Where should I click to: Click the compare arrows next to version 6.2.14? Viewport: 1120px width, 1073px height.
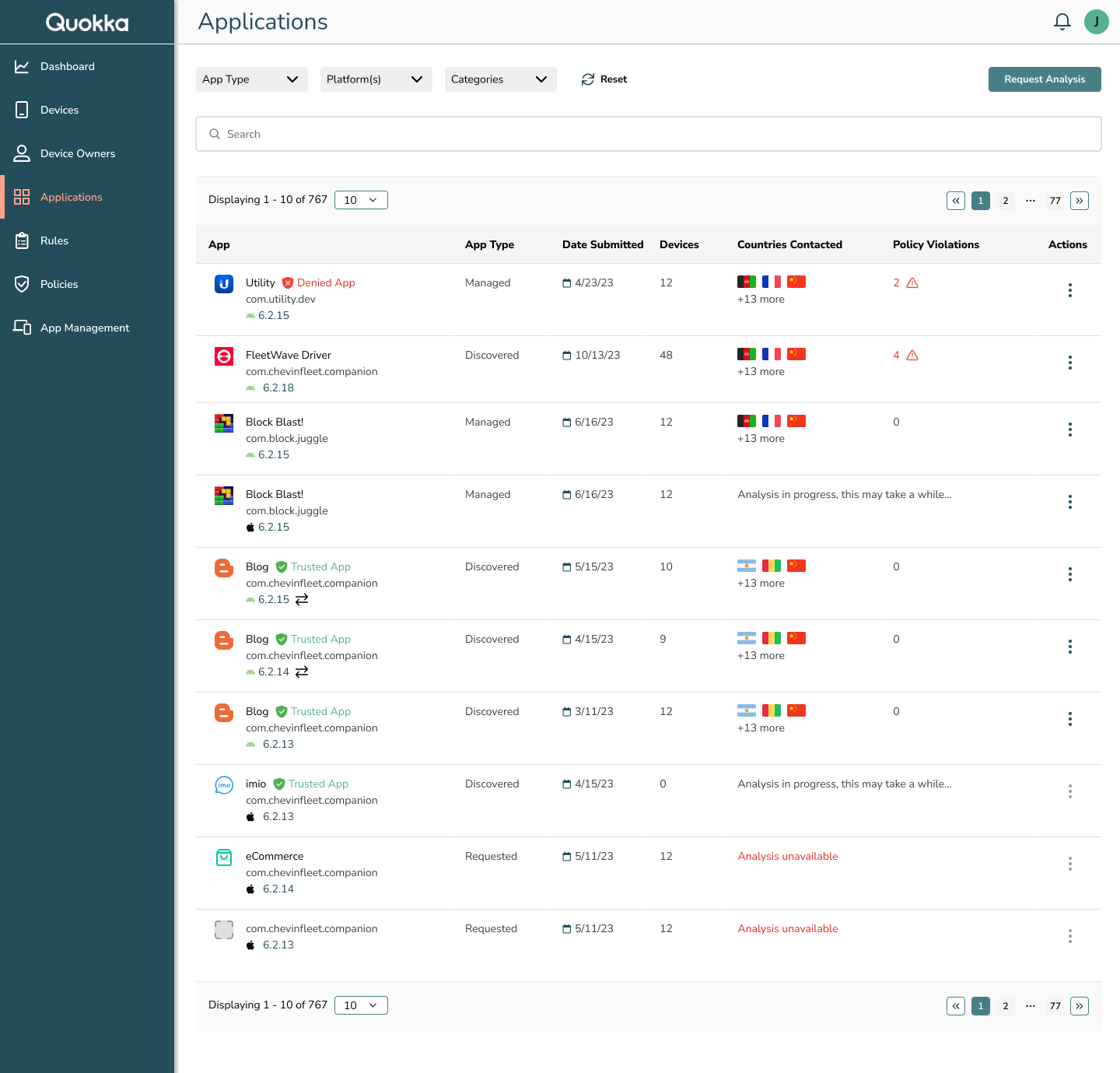(302, 672)
